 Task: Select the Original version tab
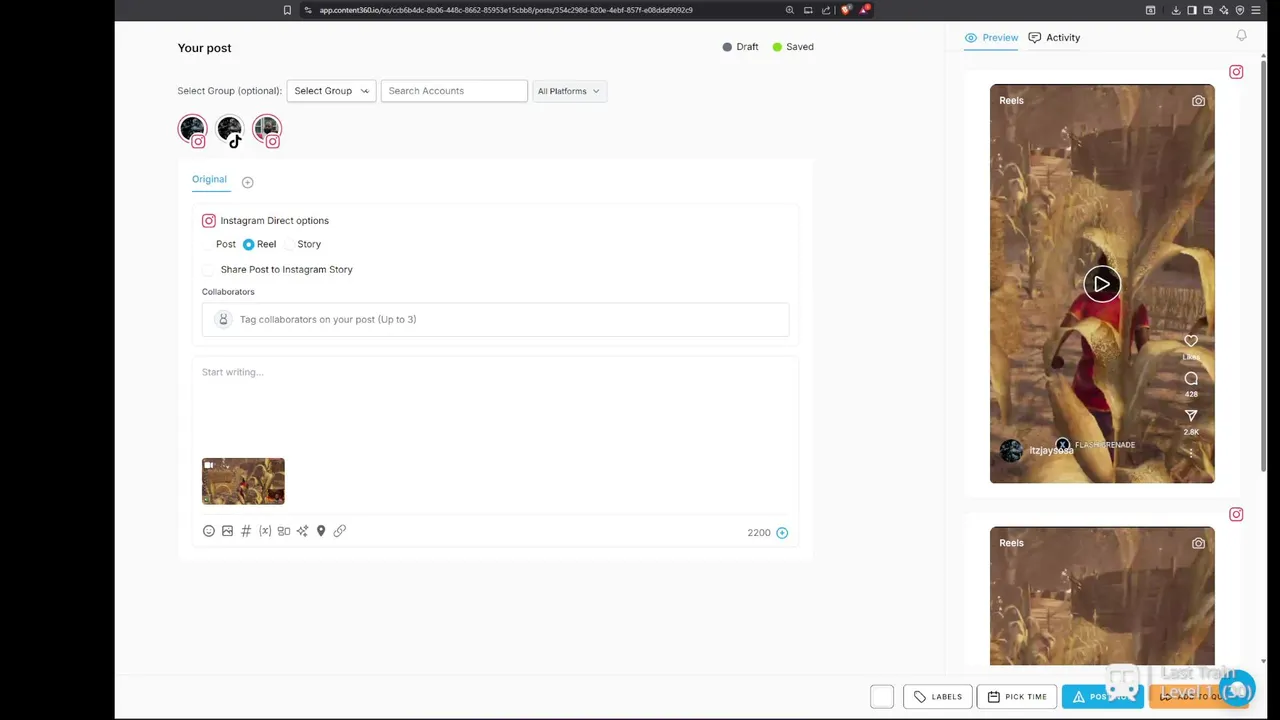209,180
